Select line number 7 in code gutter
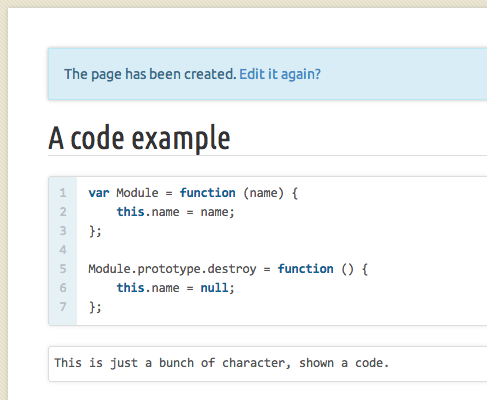 pos(63,307)
